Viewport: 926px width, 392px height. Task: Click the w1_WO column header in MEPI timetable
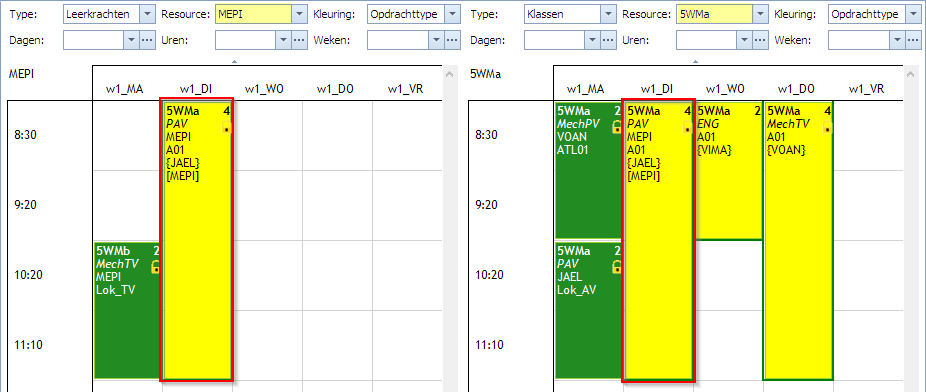pos(265,89)
